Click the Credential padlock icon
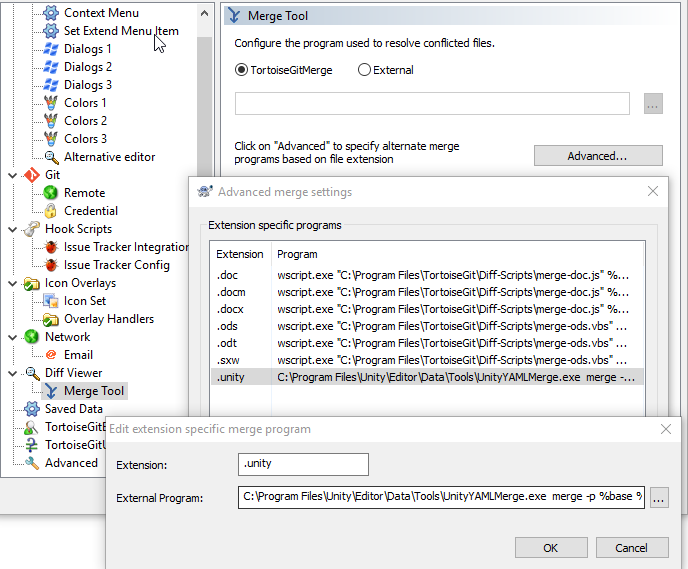Screen dimensions: 688x569 [51, 211]
